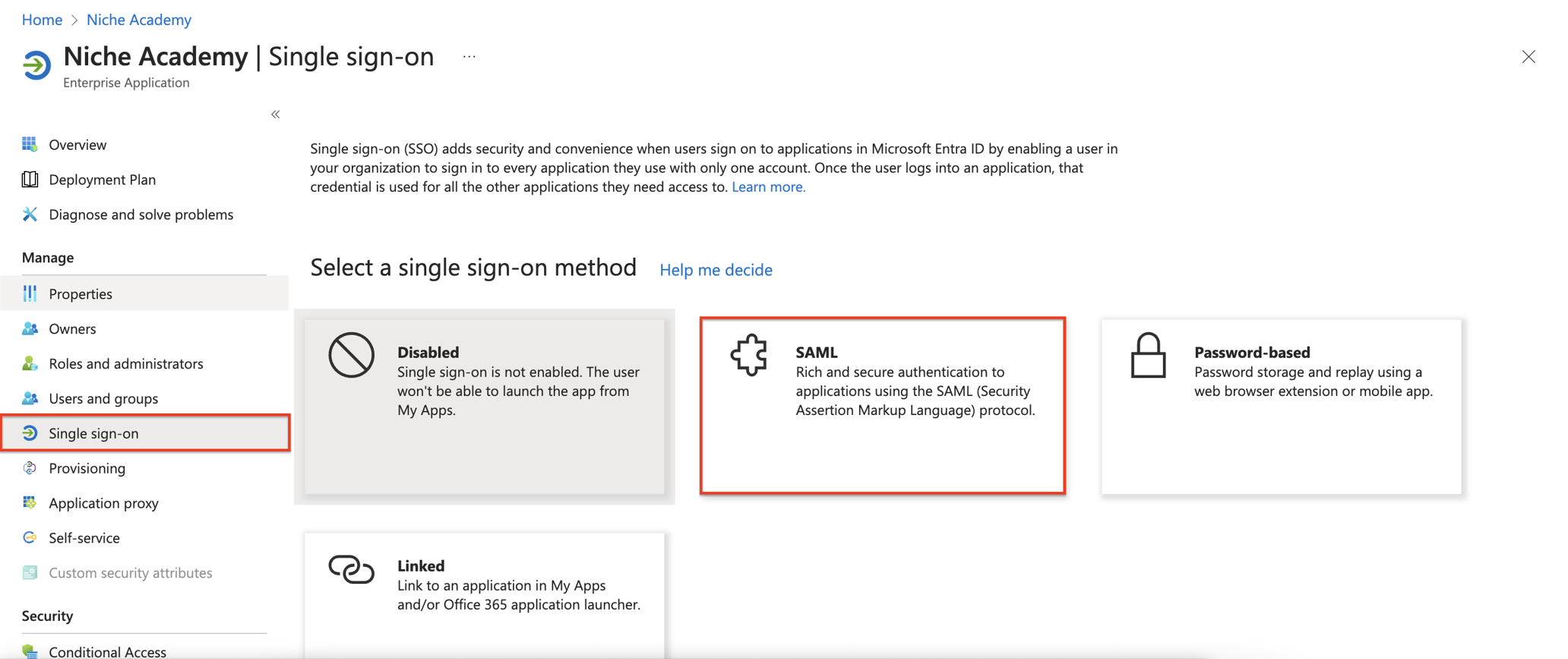Click the Provisioning icon in sidebar

tap(30, 468)
